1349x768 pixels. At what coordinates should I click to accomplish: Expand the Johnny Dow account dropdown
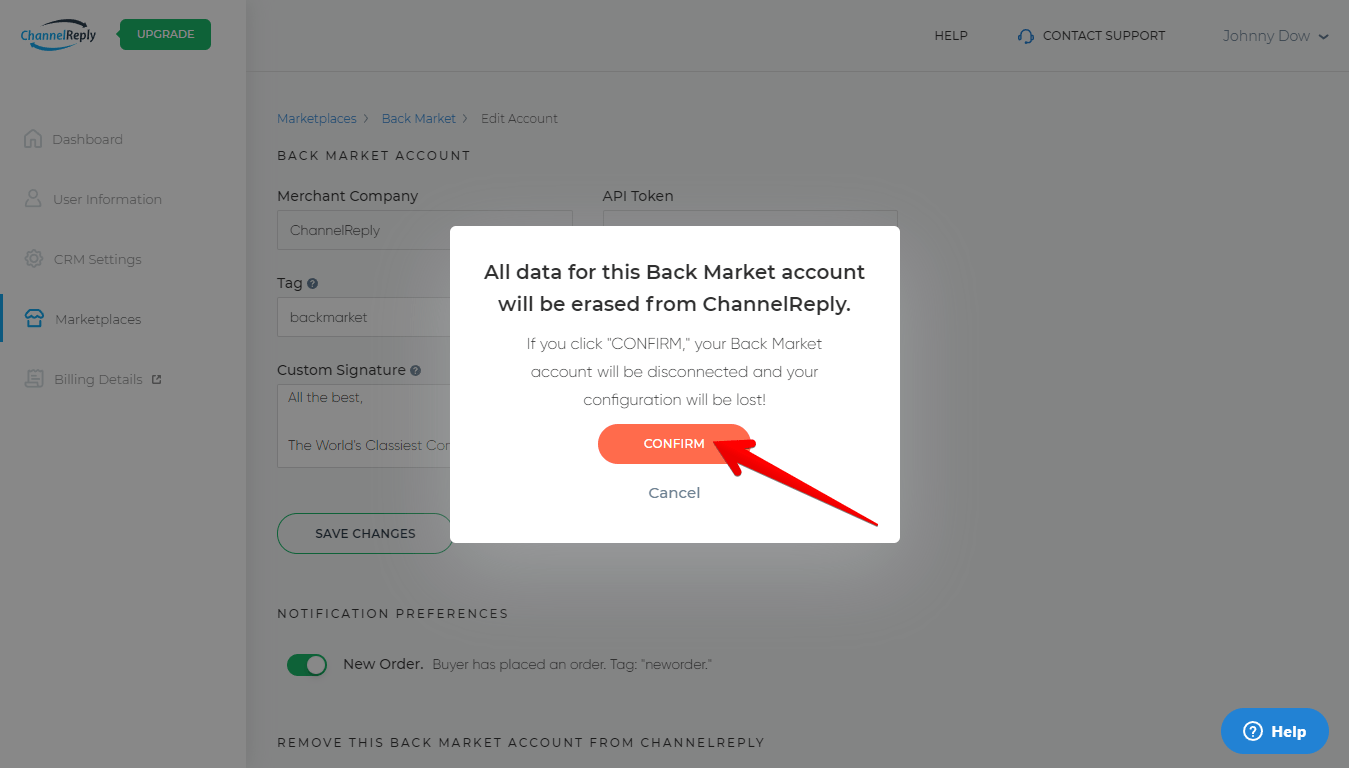point(1275,35)
